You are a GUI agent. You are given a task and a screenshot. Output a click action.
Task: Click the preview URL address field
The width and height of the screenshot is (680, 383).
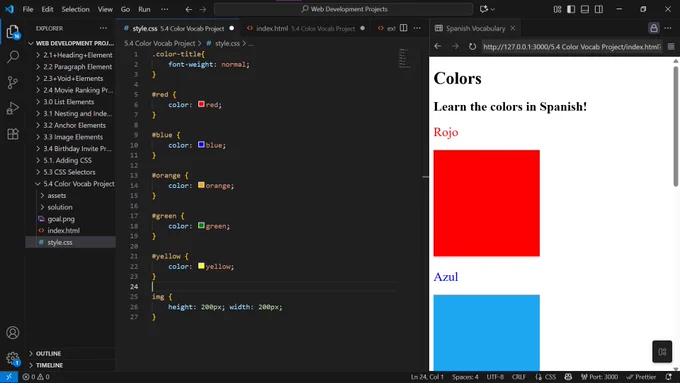point(572,47)
